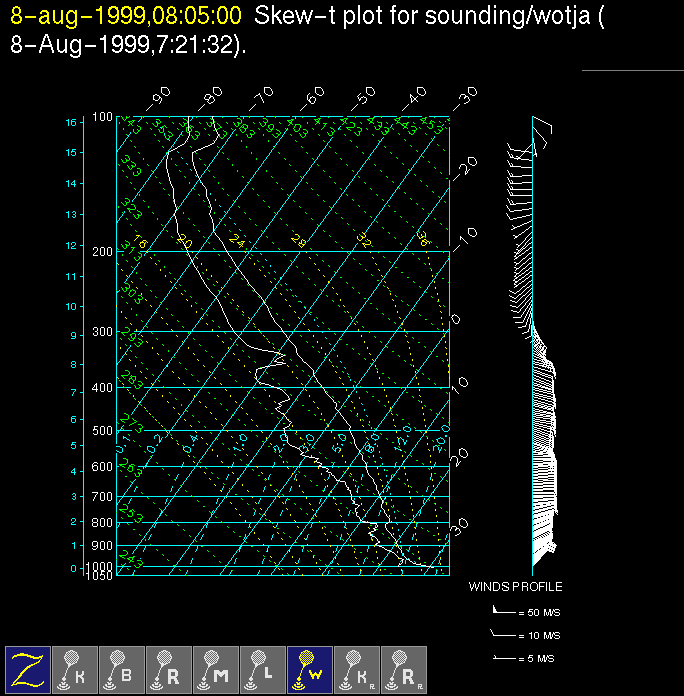The height and width of the screenshot is (696, 684).
Task: Click the yellow 8-aug-1999,08:05:00 timestamp
Action: 125,16
